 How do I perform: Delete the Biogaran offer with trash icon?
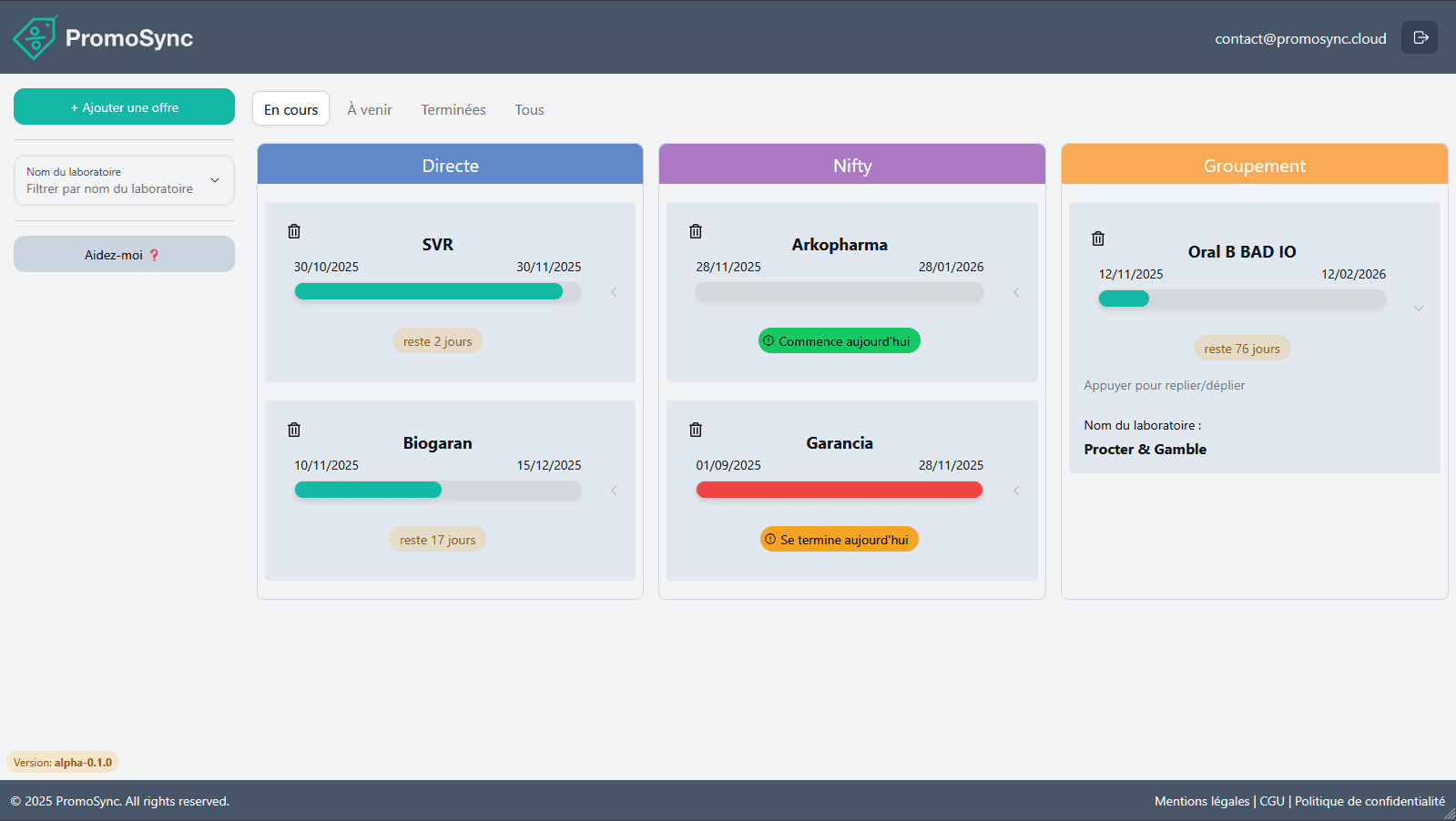pos(294,430)
